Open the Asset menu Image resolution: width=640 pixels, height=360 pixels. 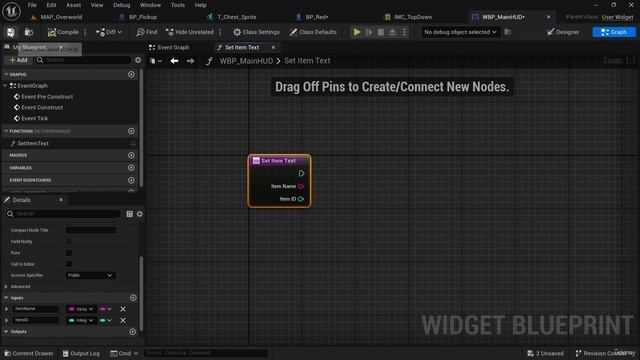coord(73,5)
